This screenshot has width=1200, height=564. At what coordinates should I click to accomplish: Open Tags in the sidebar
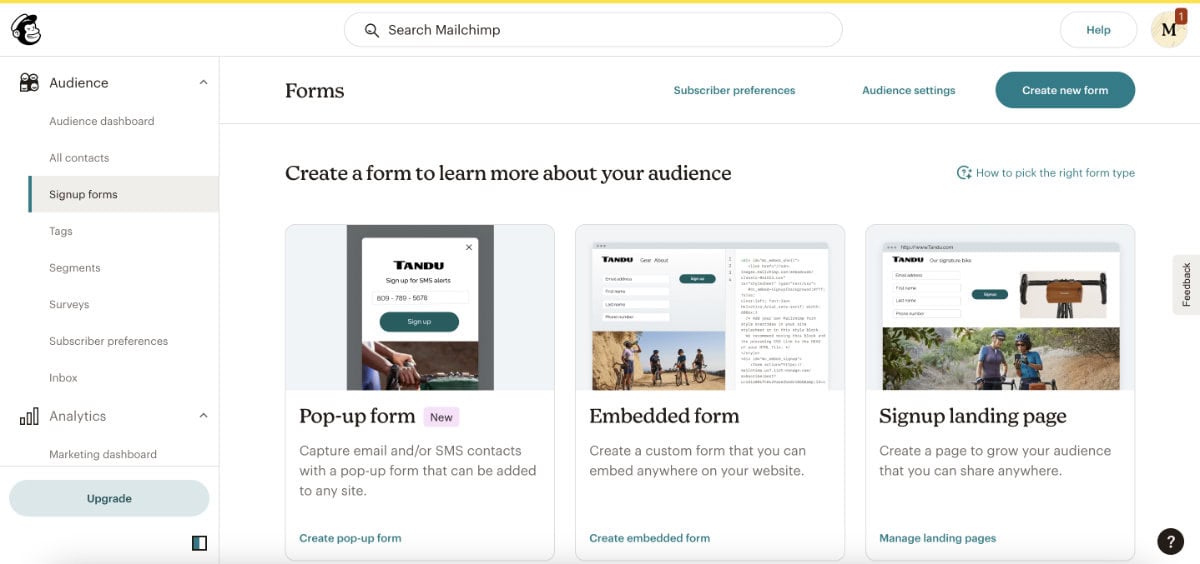(x=61, y=231)
